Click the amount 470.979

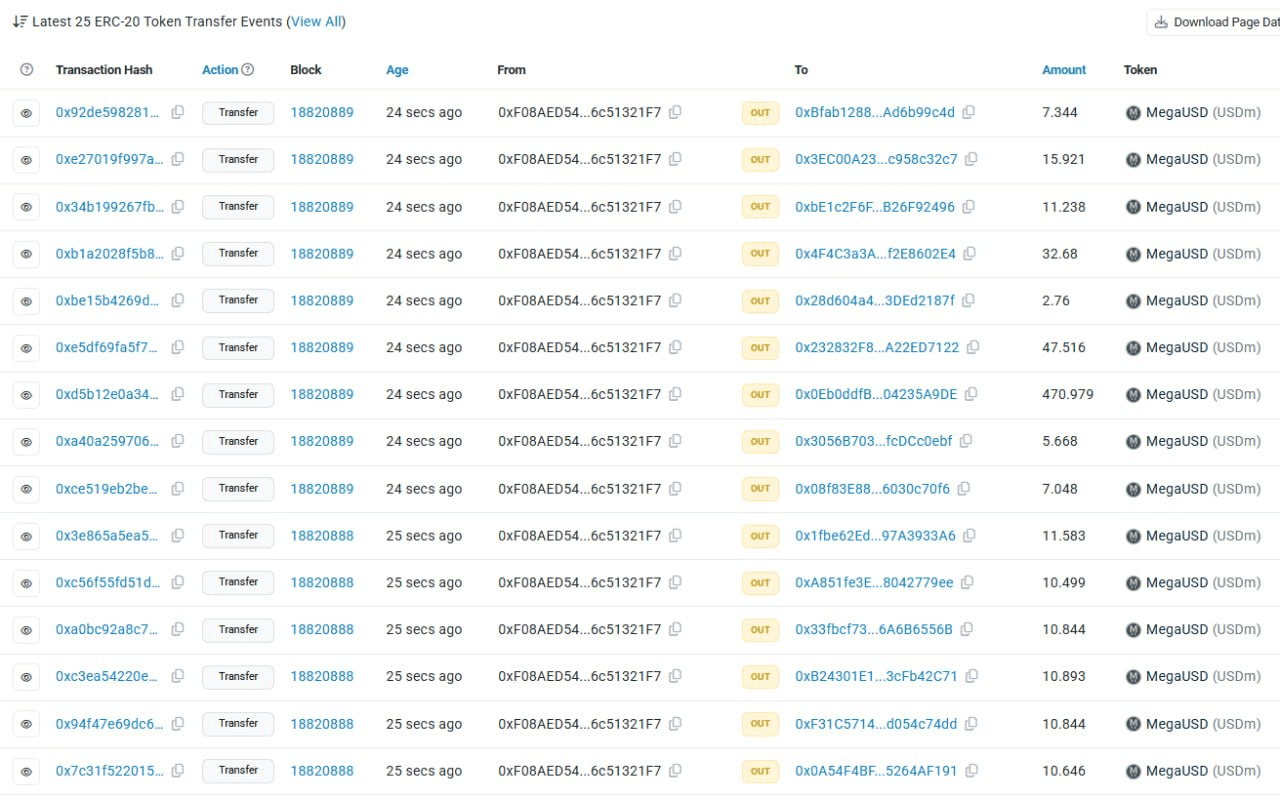(1068, 395)
